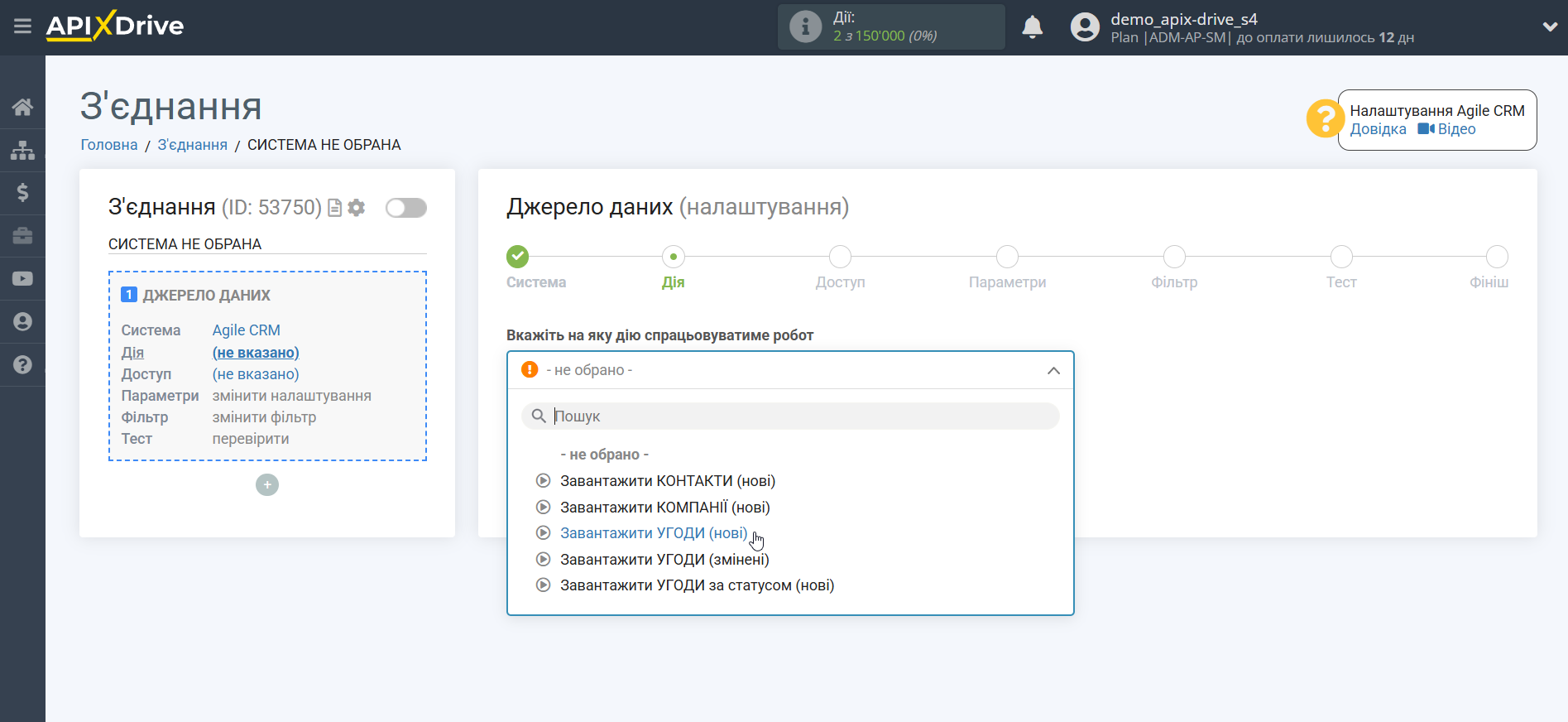Click the Тест step marker
Viewport: 1568px width, 722px height.
(x=1342, y=257)
